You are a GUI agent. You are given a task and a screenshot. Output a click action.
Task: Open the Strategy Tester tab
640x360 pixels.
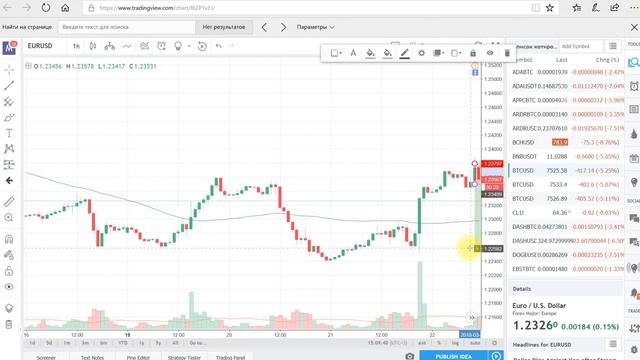pos(184,357)
